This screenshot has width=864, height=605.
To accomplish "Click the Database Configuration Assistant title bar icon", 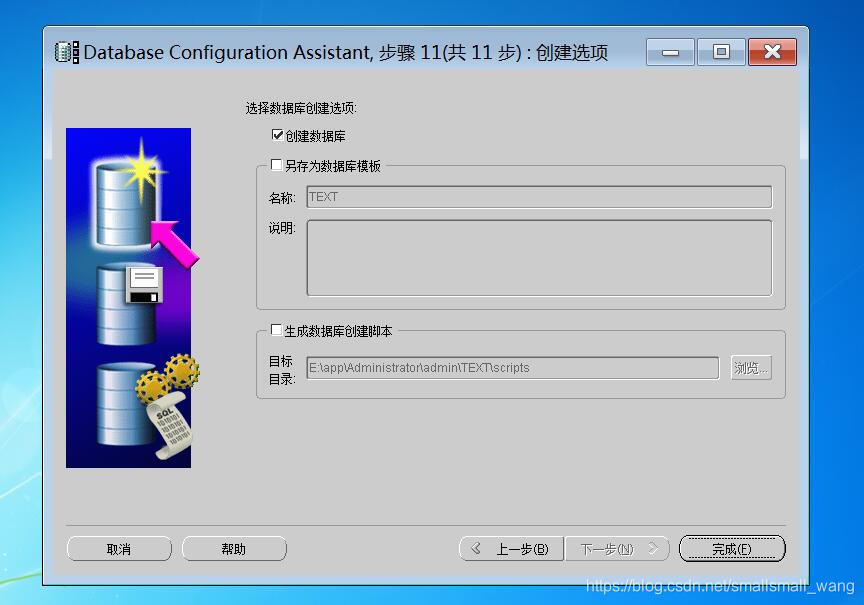I will click(x=67, y=52).
